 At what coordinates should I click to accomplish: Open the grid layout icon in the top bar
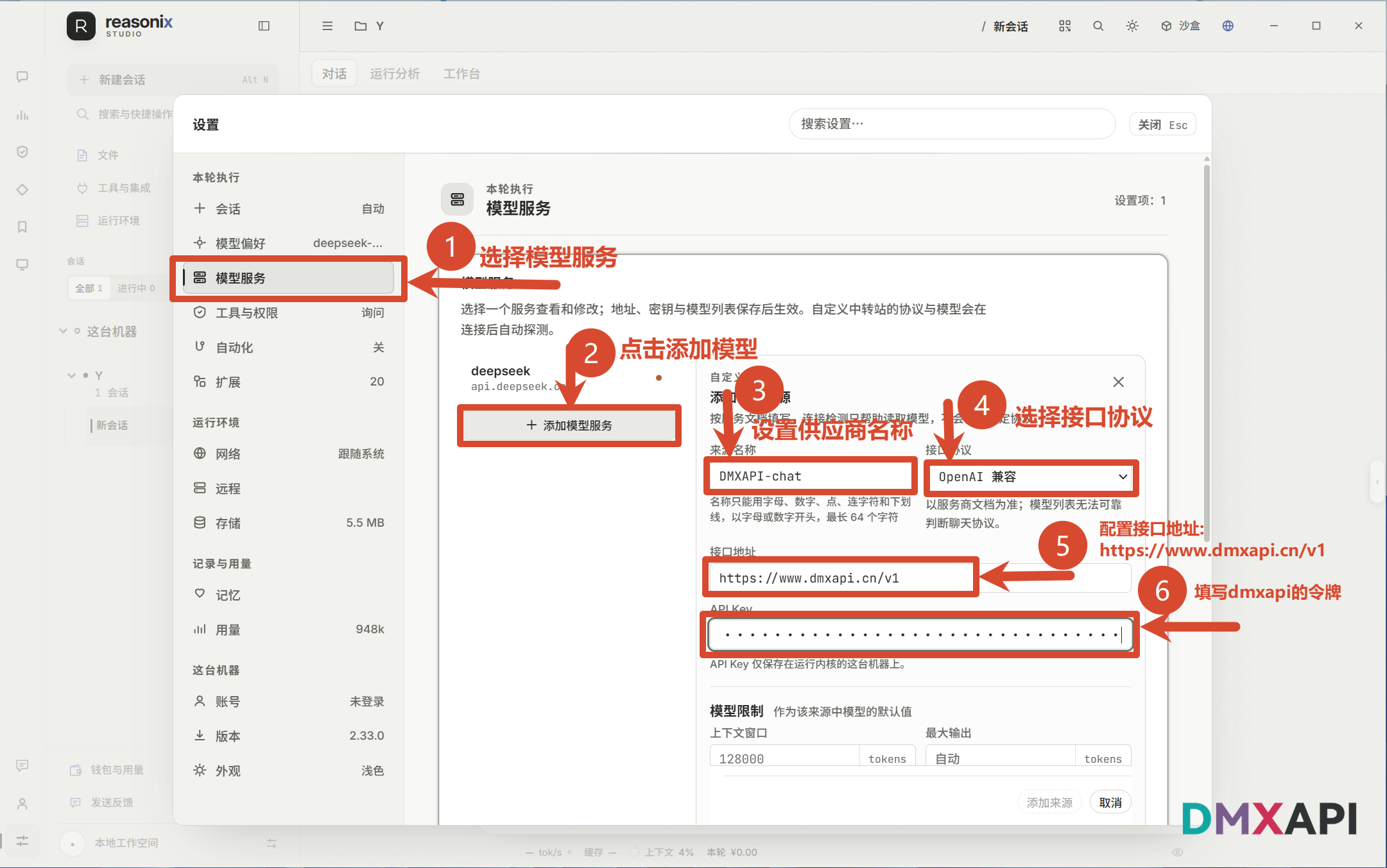(x=1065, y=26)
